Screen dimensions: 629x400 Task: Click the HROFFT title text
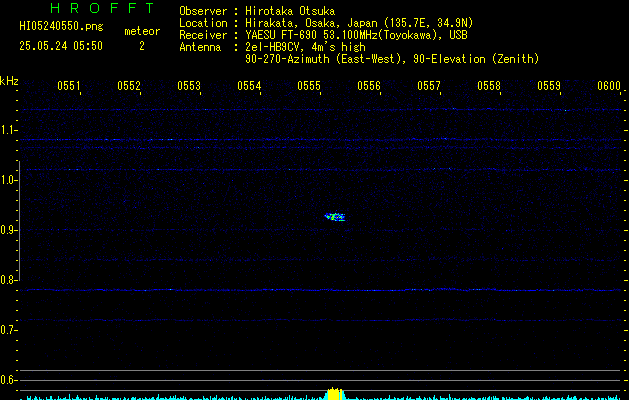click(x=102, y=8)
